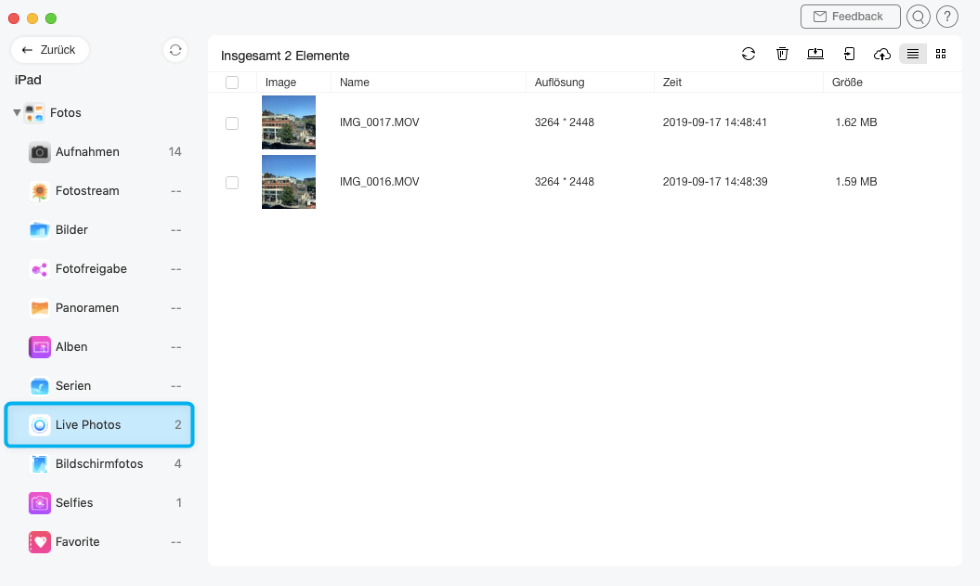Image resolution: width=980 pixels, height=586 pixels.
Task: Switch to list view
Action: pos(912,54)
